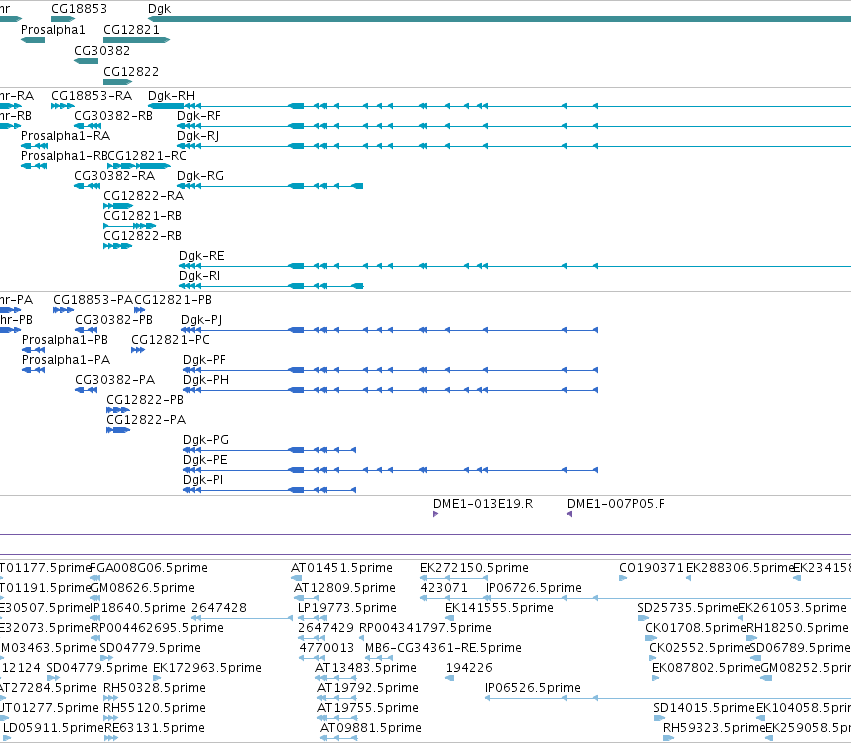The image size is (851, 743).
Task: Click the CG12822-RB transcript label
Action: [x=142, y=236]
